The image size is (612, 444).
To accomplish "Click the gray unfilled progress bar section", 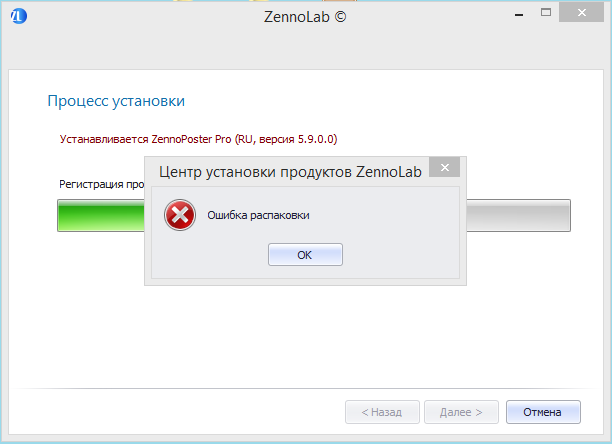I will pyautogui.click(x=518, y=215).
